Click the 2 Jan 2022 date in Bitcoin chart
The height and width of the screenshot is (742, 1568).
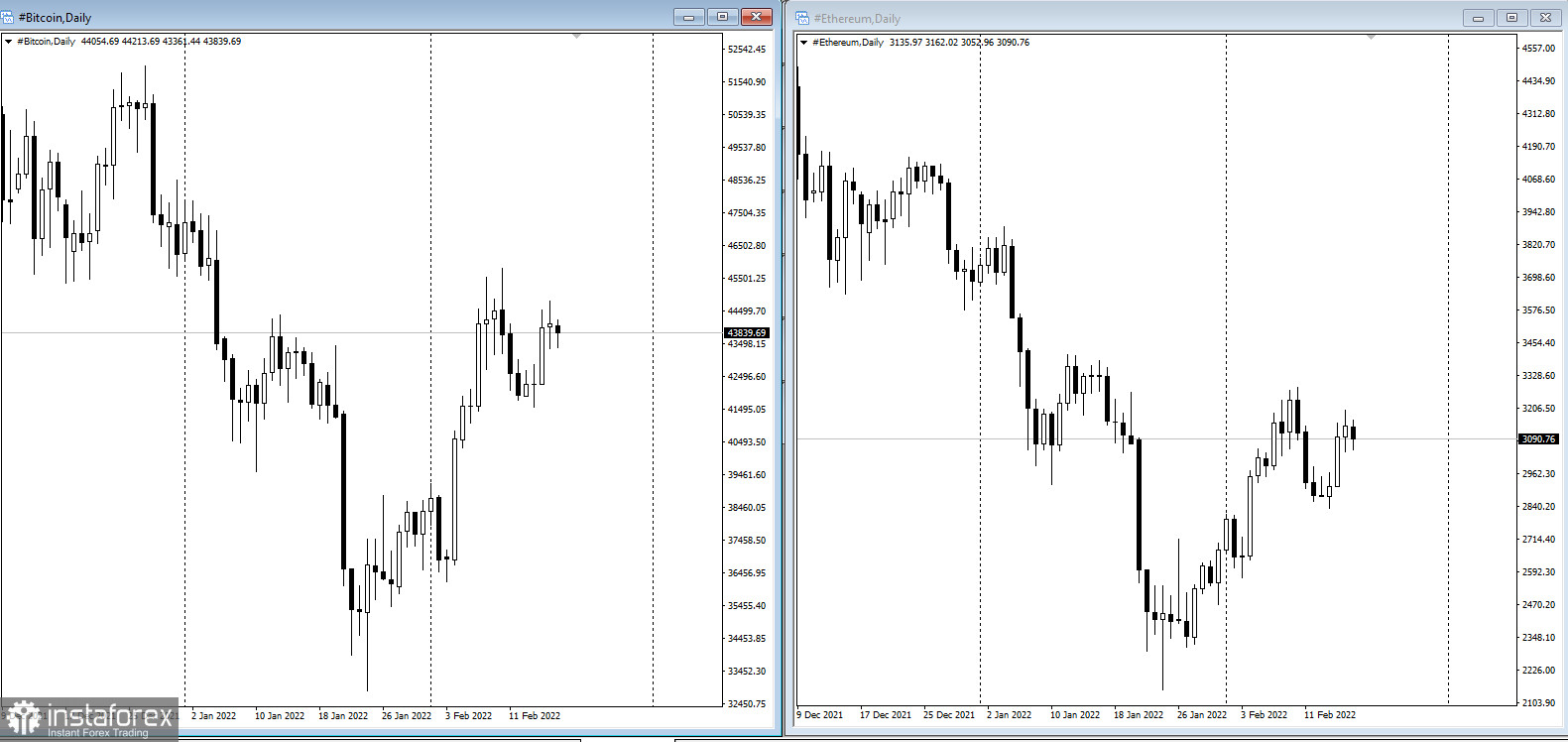point(213,716)
